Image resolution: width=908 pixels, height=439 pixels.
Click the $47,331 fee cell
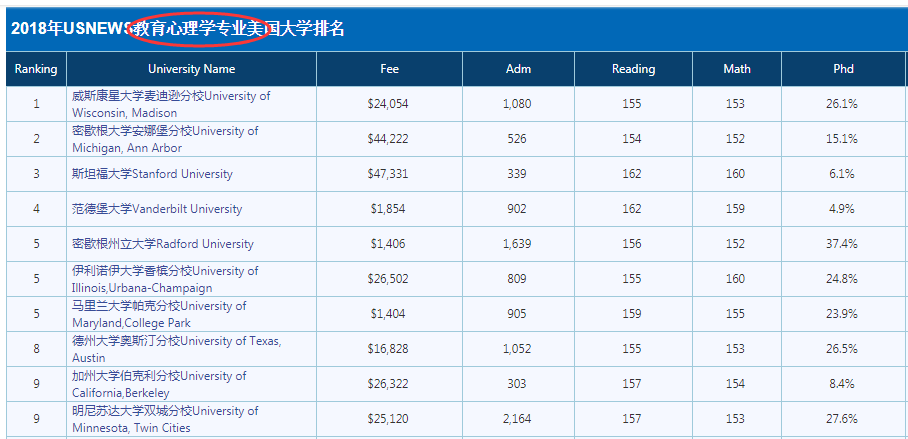coord(388,174)
